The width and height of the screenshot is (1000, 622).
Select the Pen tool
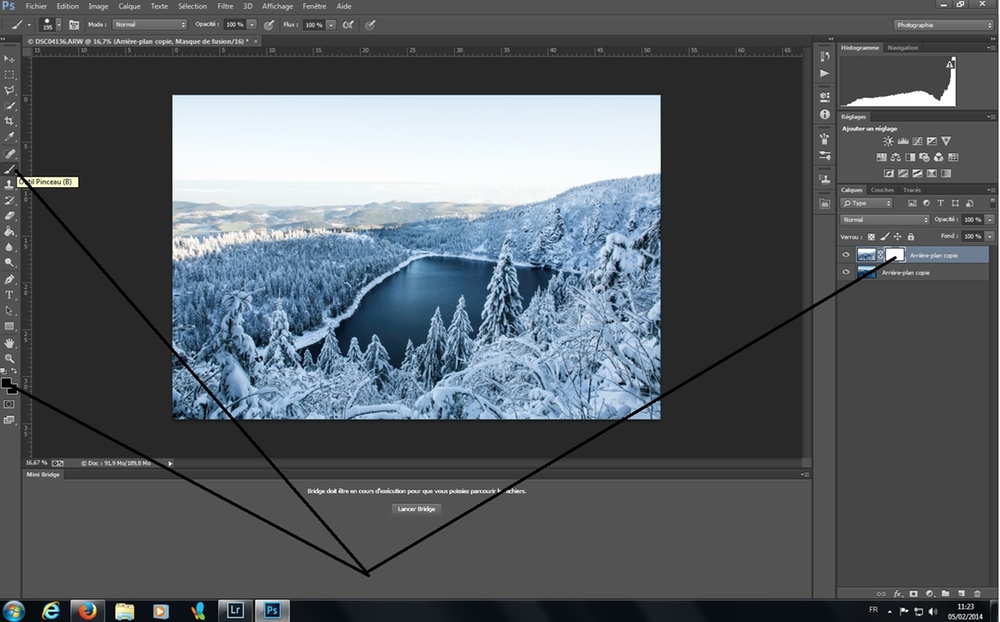9,279
